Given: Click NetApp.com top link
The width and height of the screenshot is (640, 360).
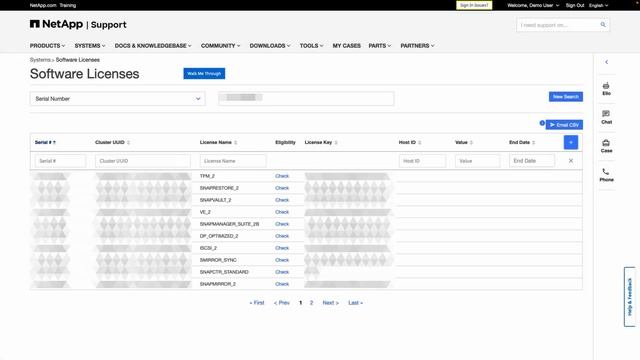Looking at the screenshot, I should point(43,5).
